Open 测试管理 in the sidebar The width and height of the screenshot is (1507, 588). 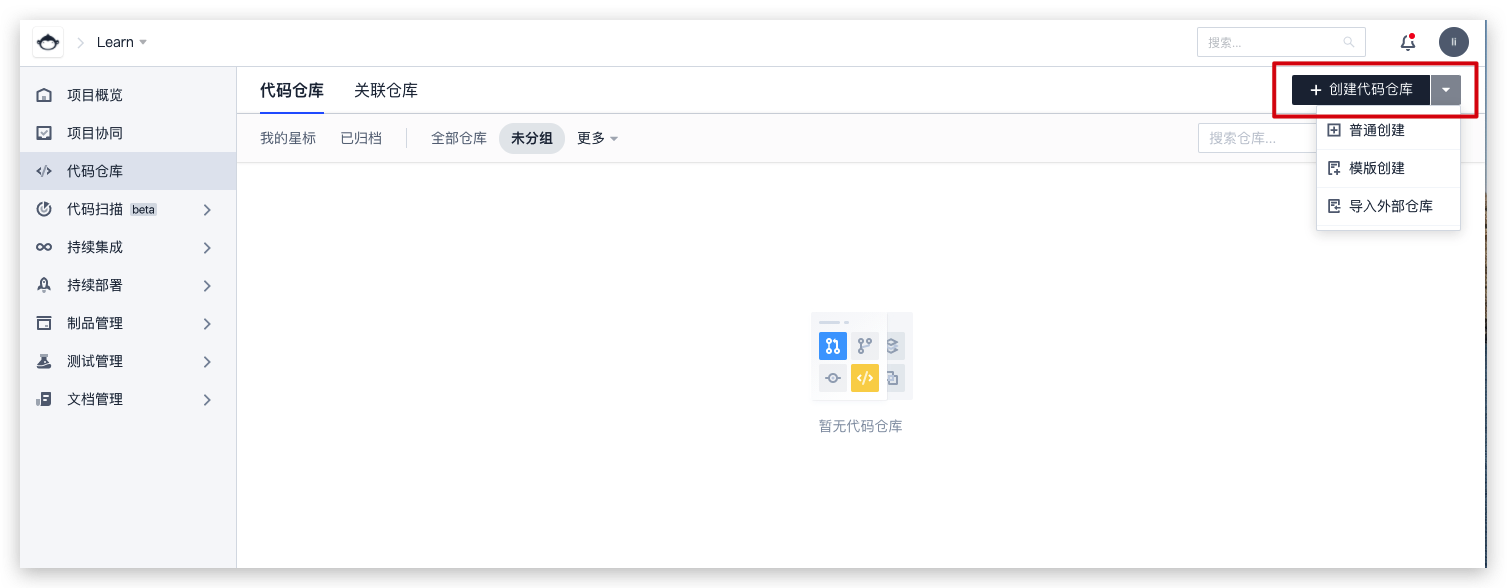coord(128,361)
